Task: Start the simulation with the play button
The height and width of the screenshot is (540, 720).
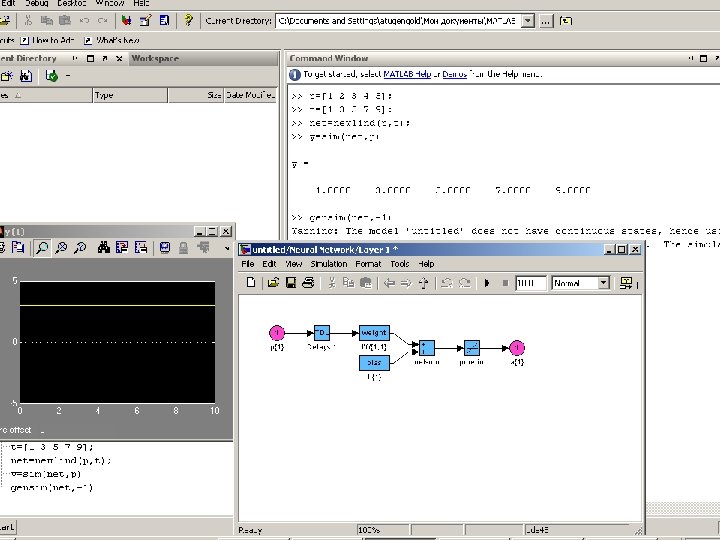Action: point(487,283)
